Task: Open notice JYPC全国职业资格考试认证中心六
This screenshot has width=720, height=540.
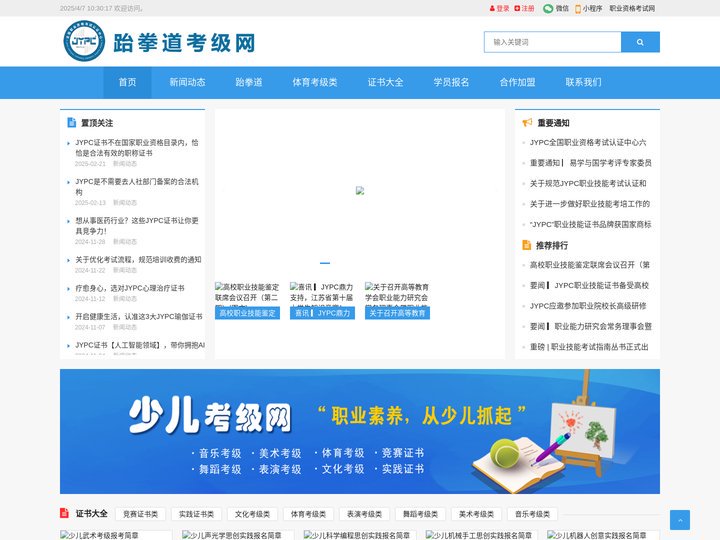Action: coord(588,143)
